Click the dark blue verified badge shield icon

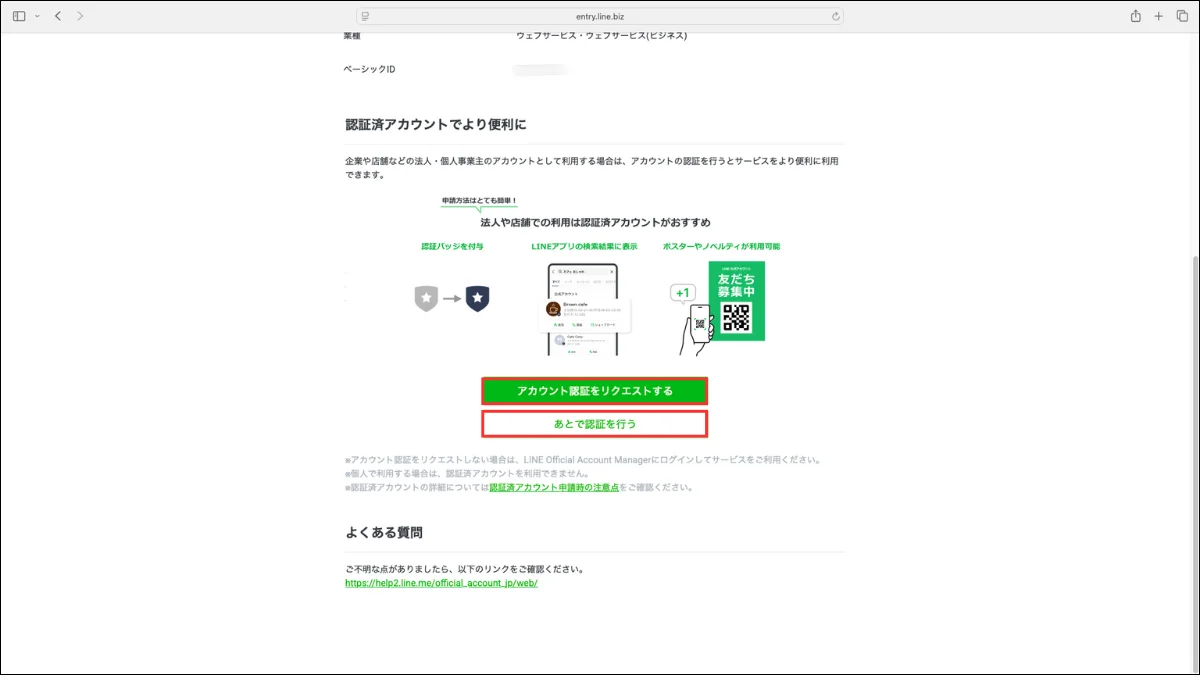(x=477, y=297)
